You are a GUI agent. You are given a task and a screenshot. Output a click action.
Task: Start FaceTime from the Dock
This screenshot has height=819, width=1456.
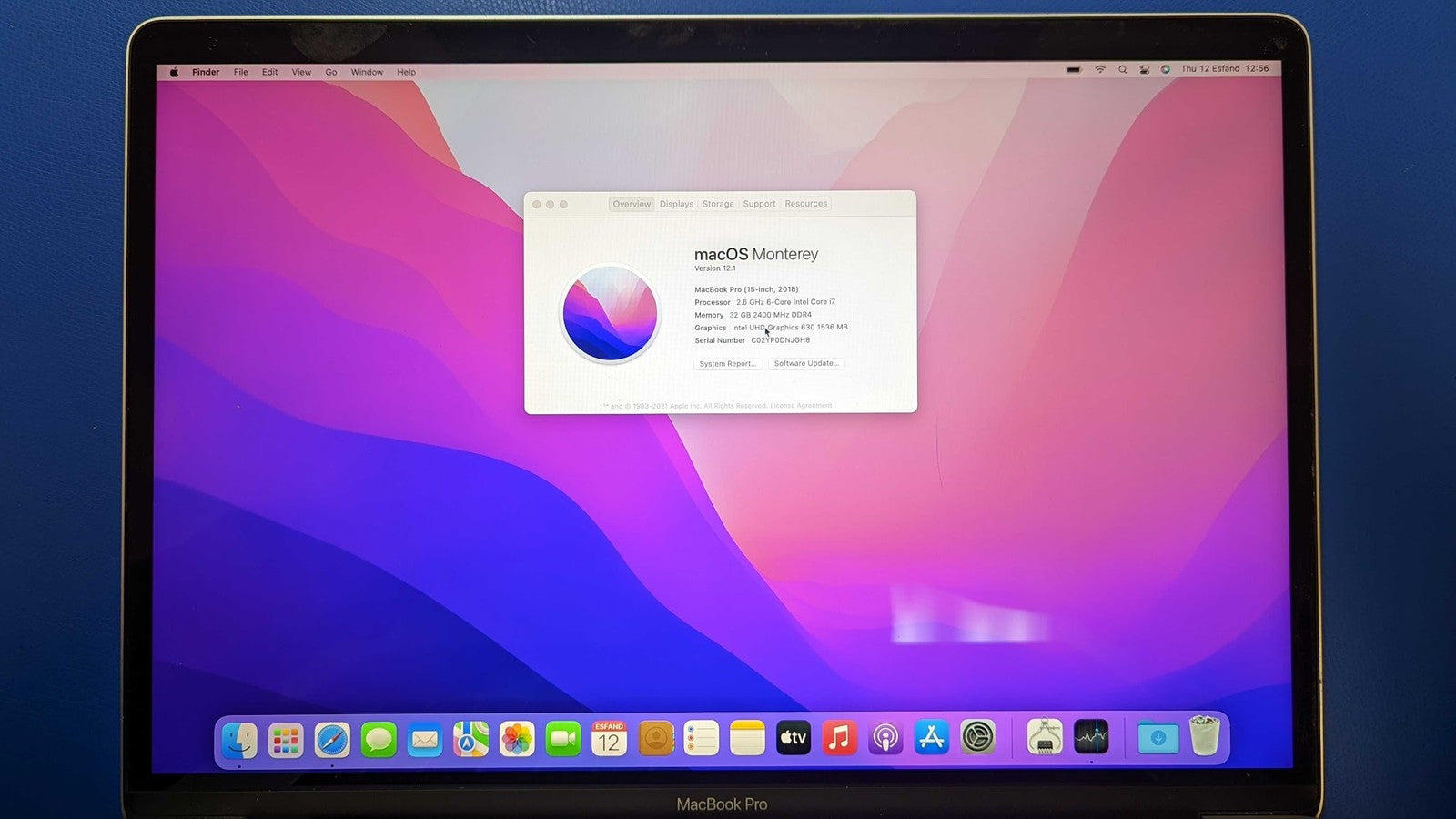pyautogui.click(x=563, y=739)
